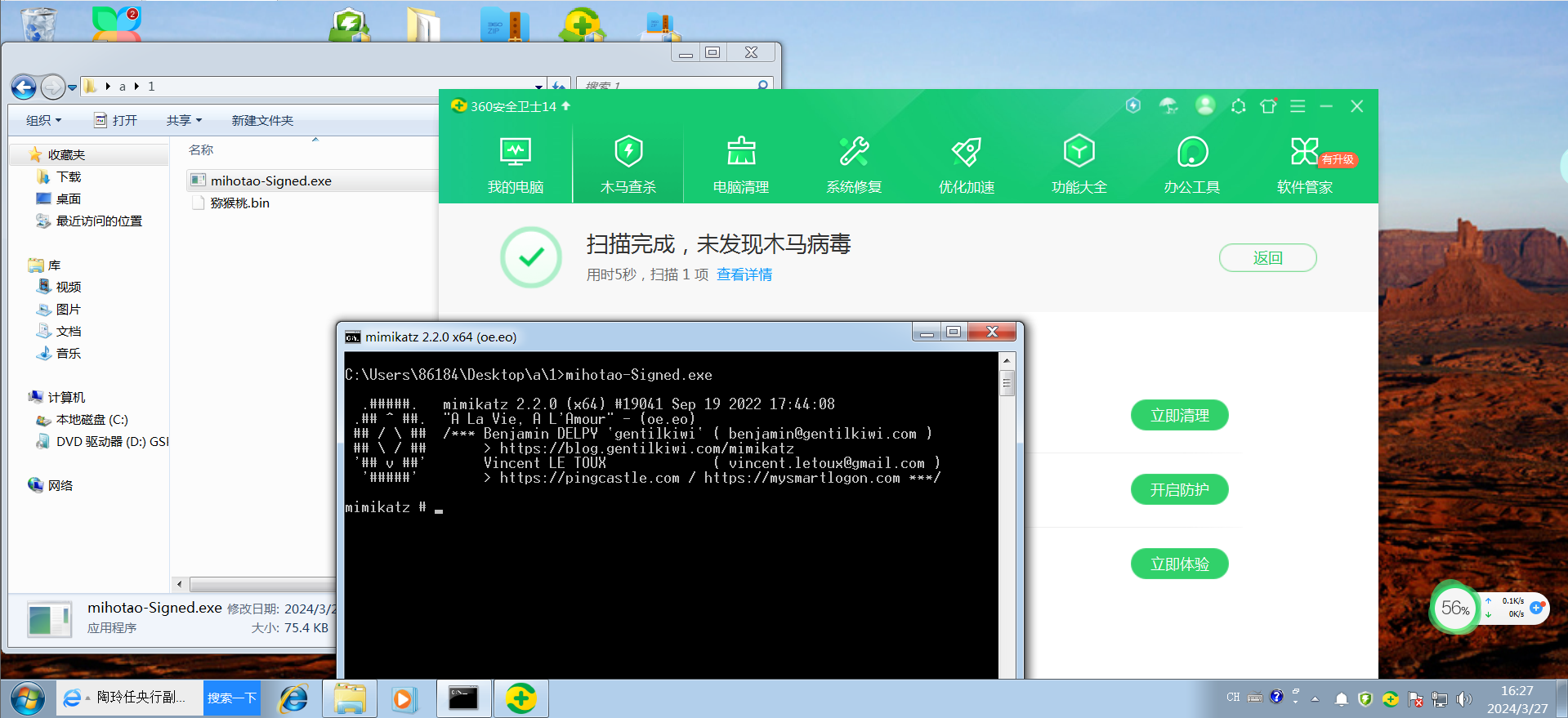The image size is (1568, 718).
Task: Click hexagon nodes icon in 360 title bar
Action: (1239, 106)
